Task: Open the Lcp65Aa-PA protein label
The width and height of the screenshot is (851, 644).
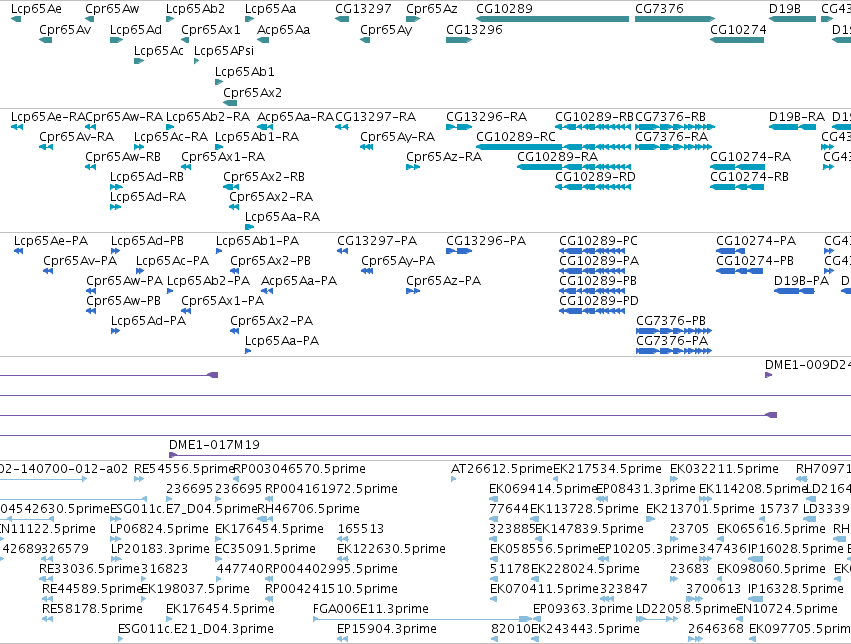Action: pos(282,341)
